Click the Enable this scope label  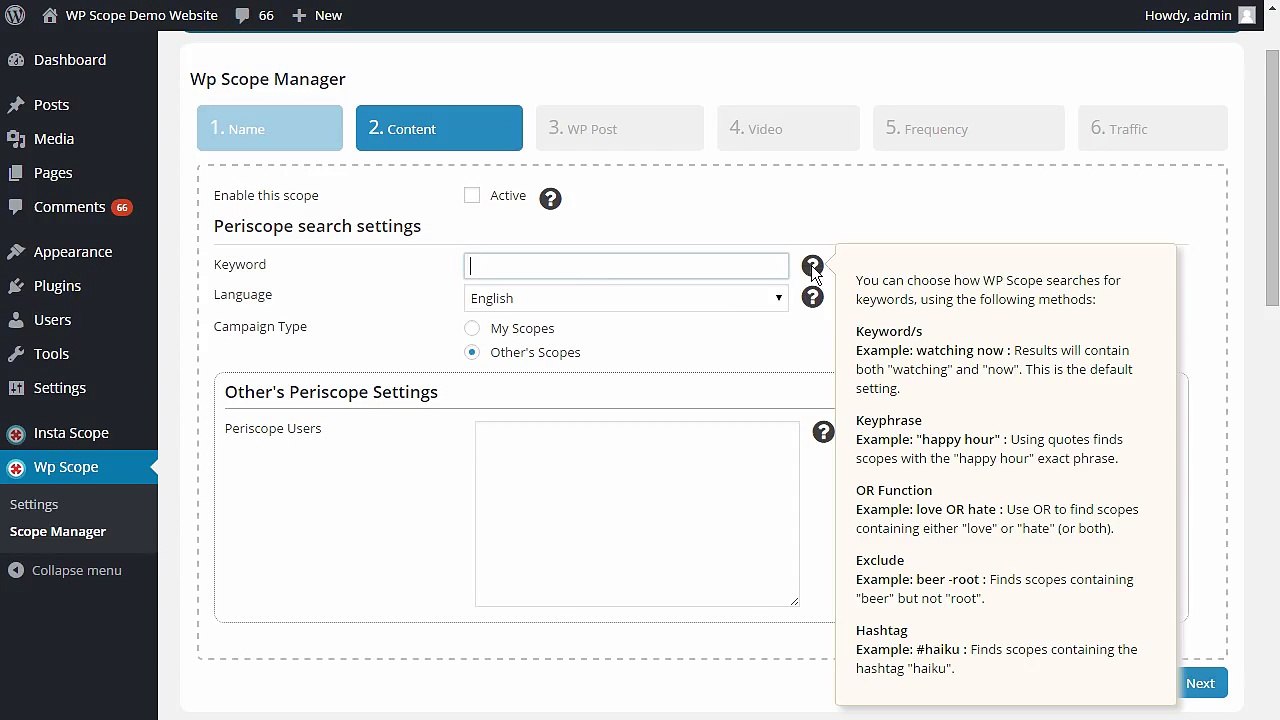click(x=266, y=195)
